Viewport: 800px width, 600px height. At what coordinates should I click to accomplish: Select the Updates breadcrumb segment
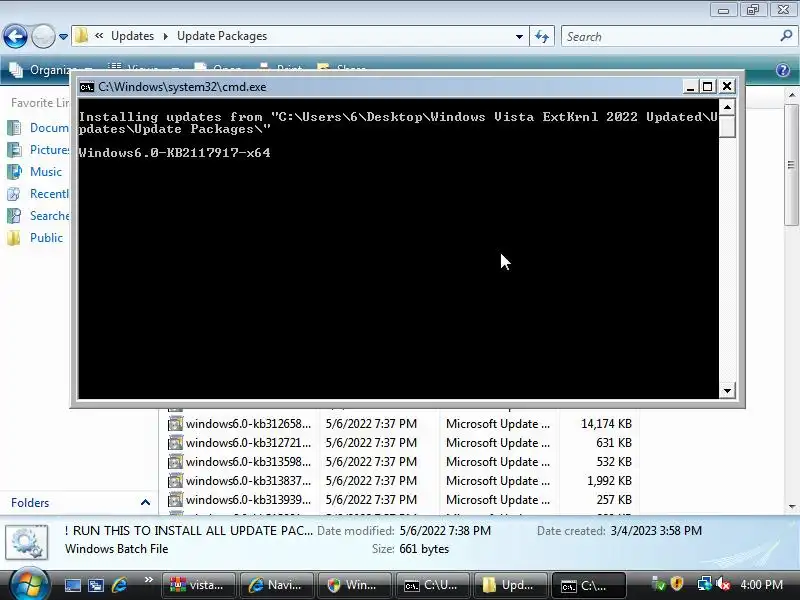click(x=132, y=36)
